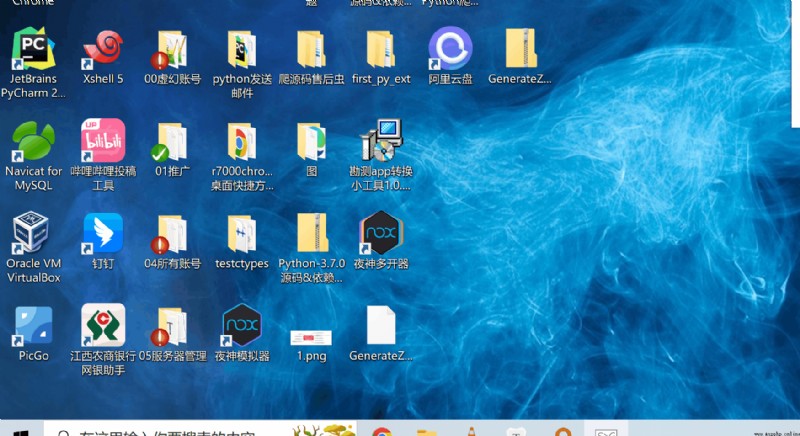The image size is (800, 436).
Task: Open the 夜神多开器 Nox multi-instance shortcut
Action: [x=381, y=233]
